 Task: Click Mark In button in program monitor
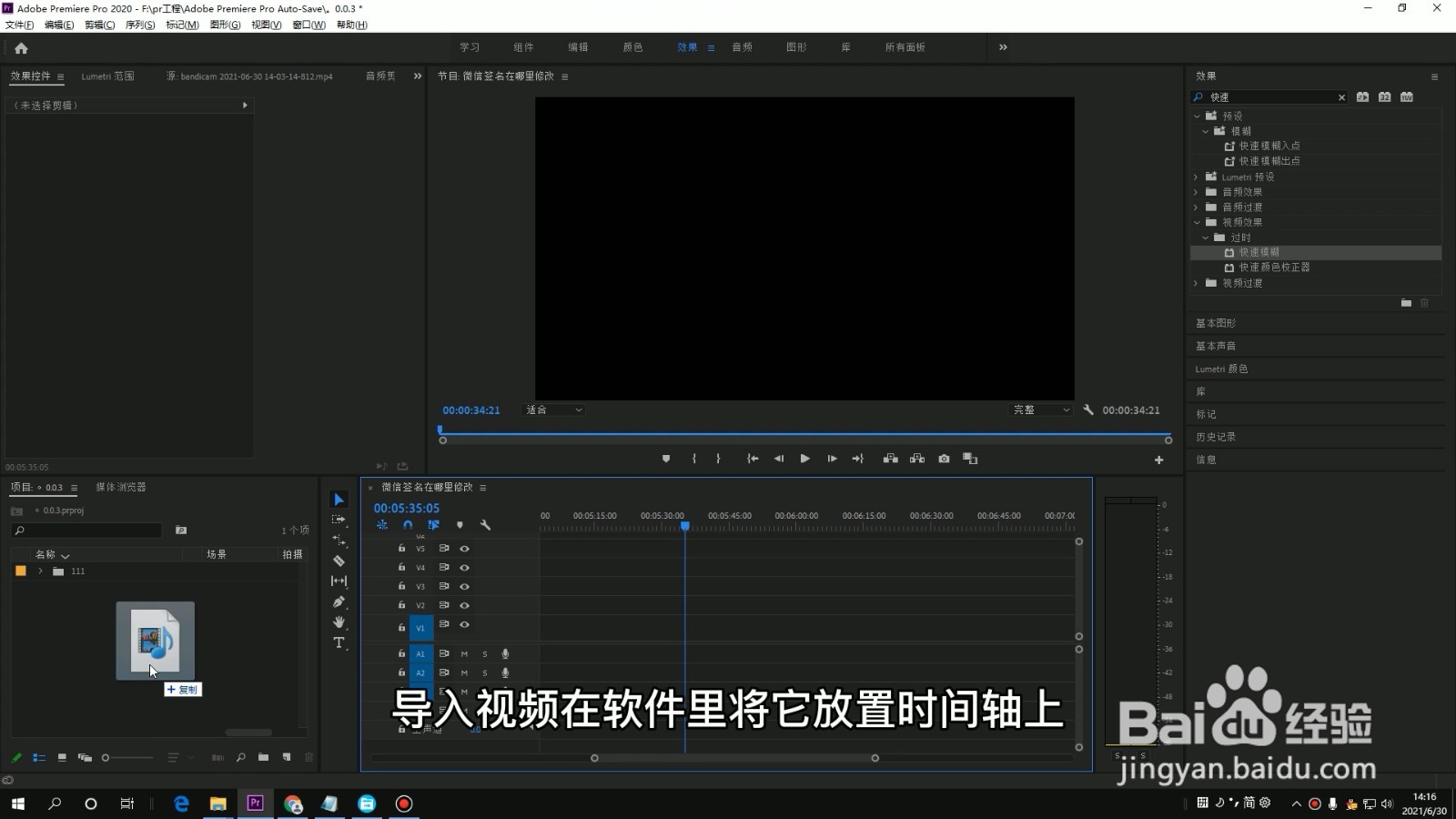[x=694, y=459]
